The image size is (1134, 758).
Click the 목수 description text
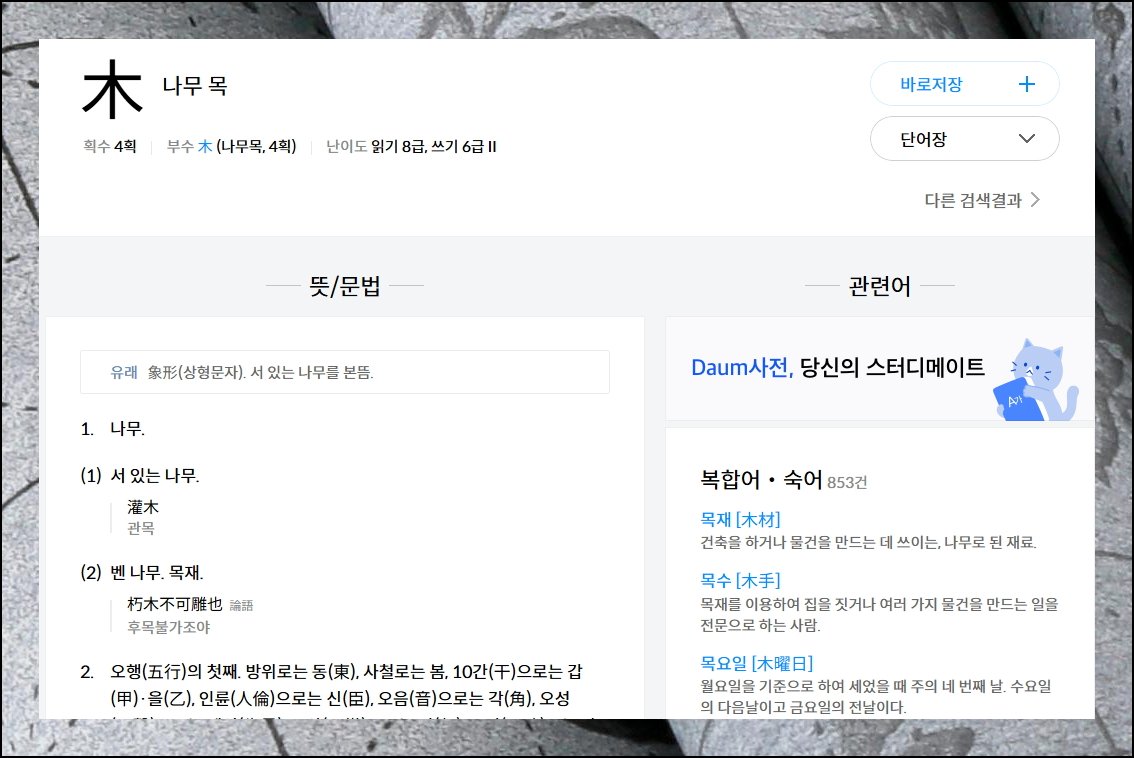point(879,614)
